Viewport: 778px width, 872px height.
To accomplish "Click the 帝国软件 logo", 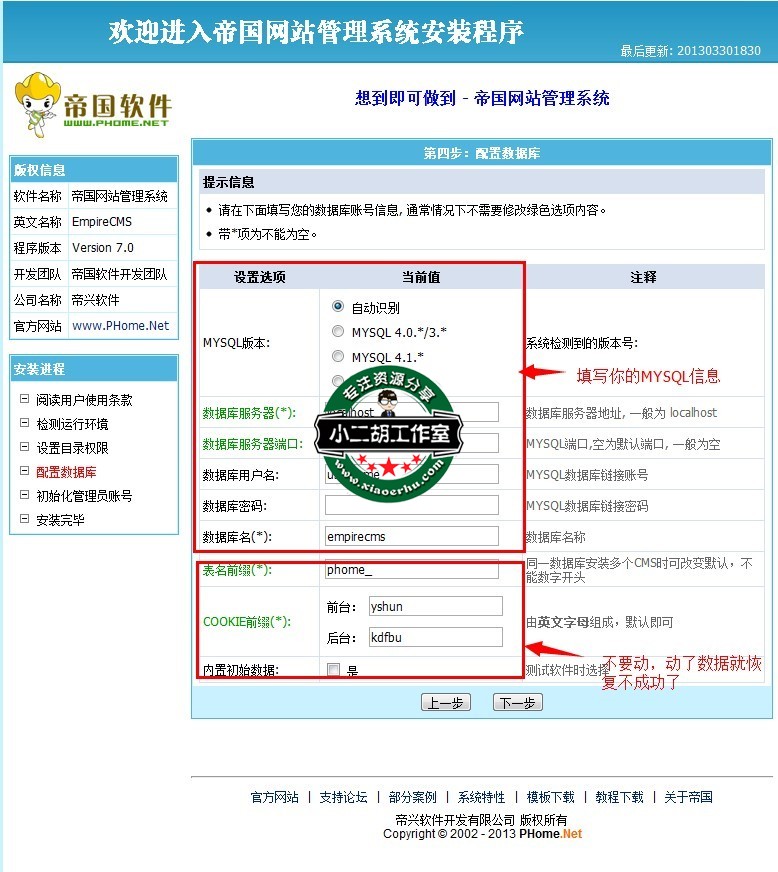I will click(x=92, y=105).
